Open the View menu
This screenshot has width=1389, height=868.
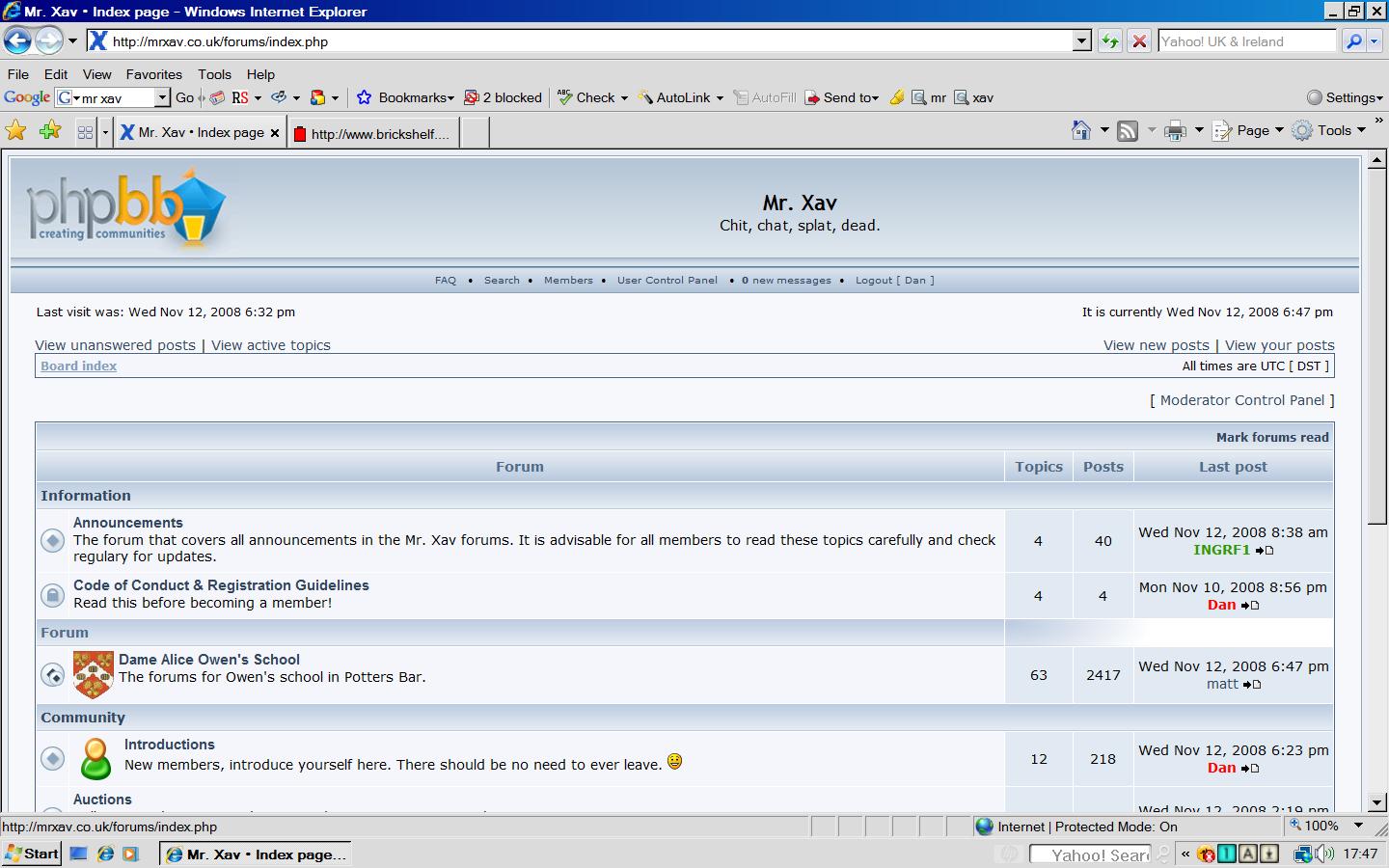(x=96, y=74)
